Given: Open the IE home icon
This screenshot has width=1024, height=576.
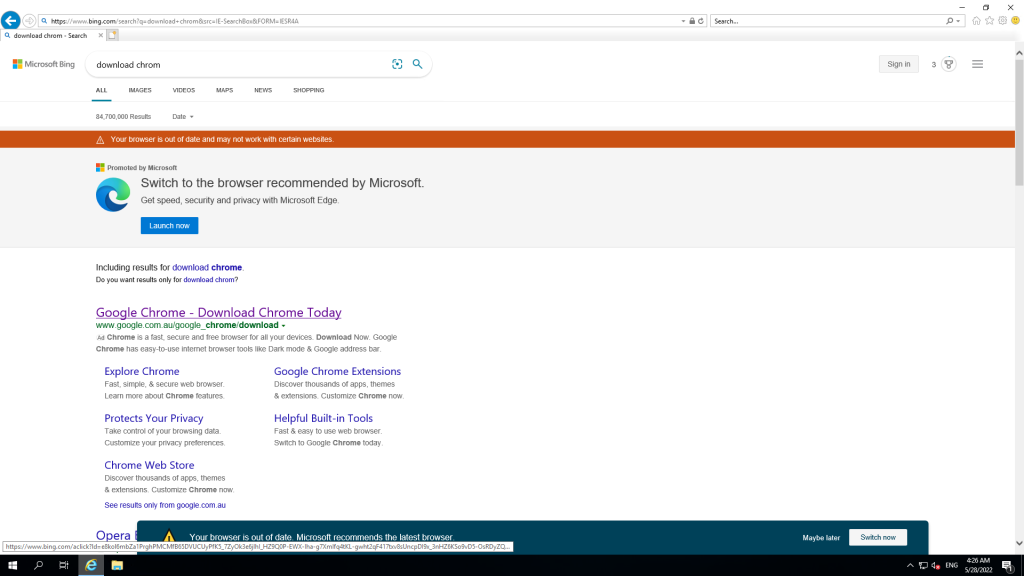Looking at the screenshot, I should pos(976,21).
